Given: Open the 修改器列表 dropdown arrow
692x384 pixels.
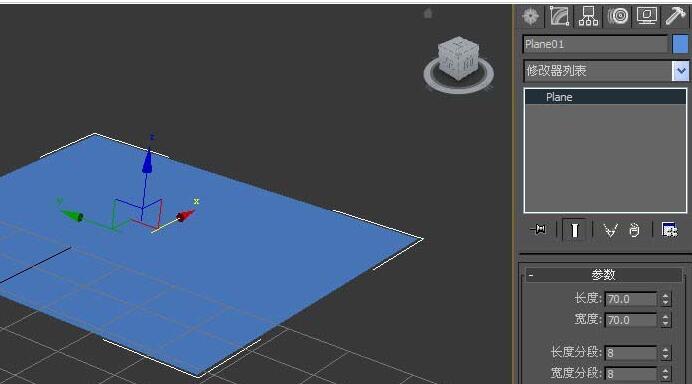Looking at the screenshot, I should pos(680,71).
